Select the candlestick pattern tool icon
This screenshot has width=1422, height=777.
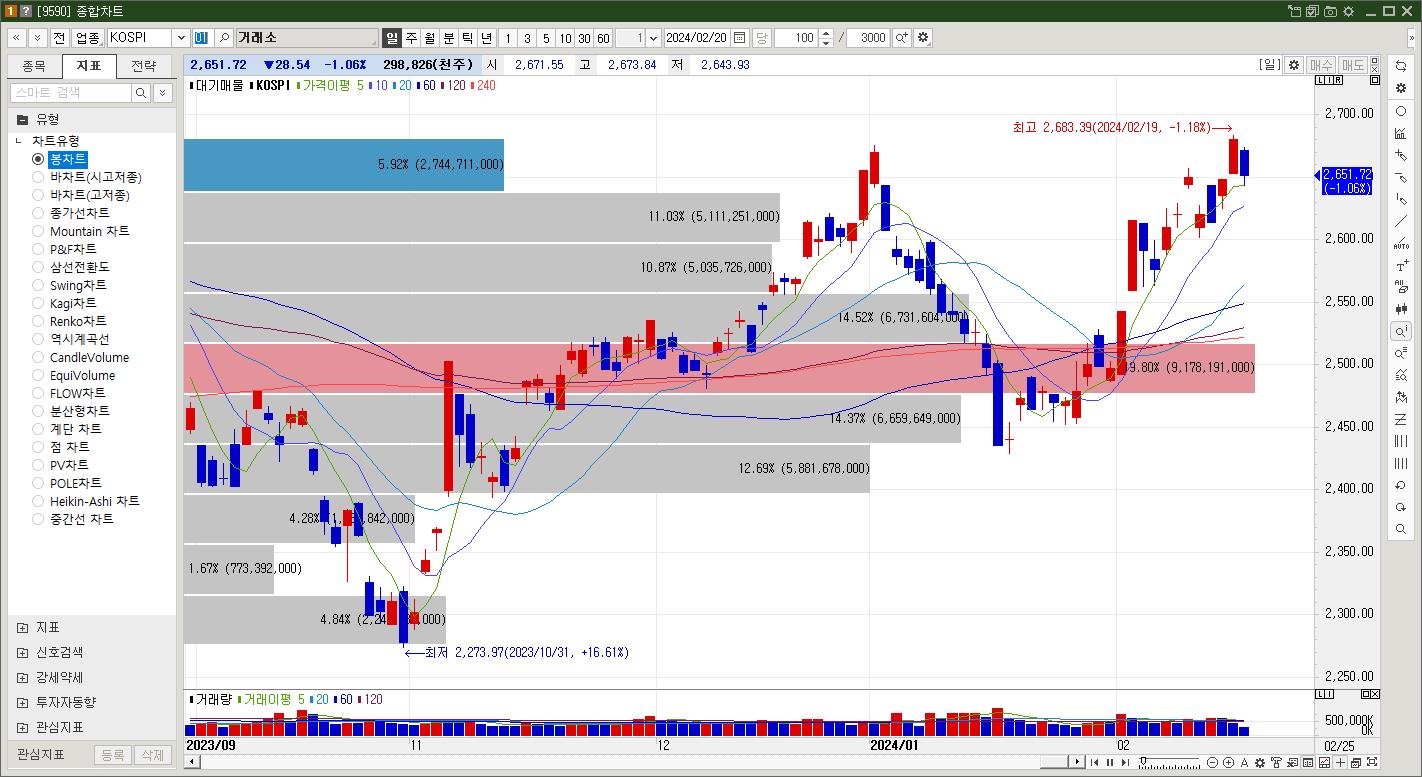[1401, 308]
